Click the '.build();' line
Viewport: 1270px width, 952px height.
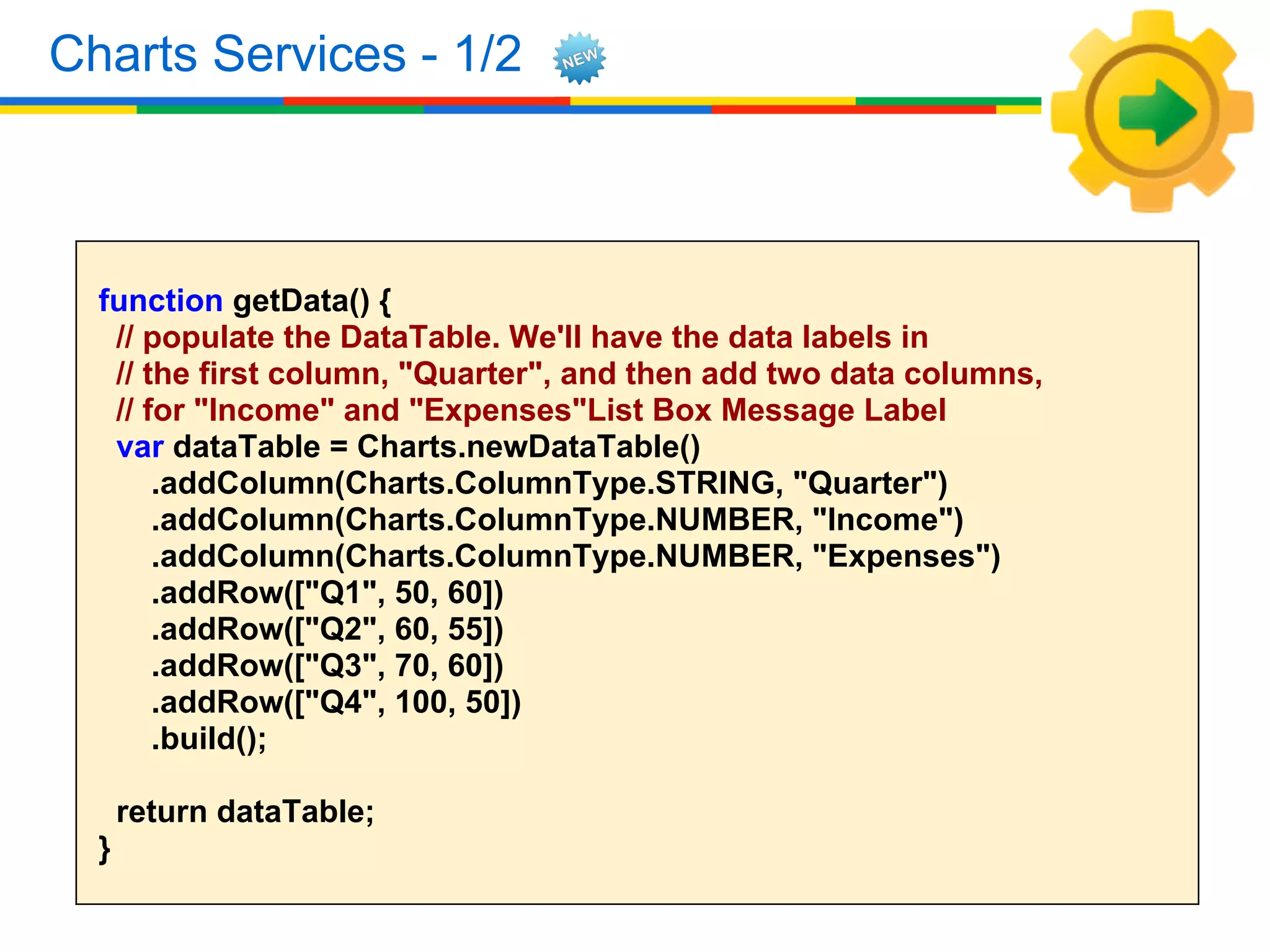pyautogui.click(x=209, y=739)
